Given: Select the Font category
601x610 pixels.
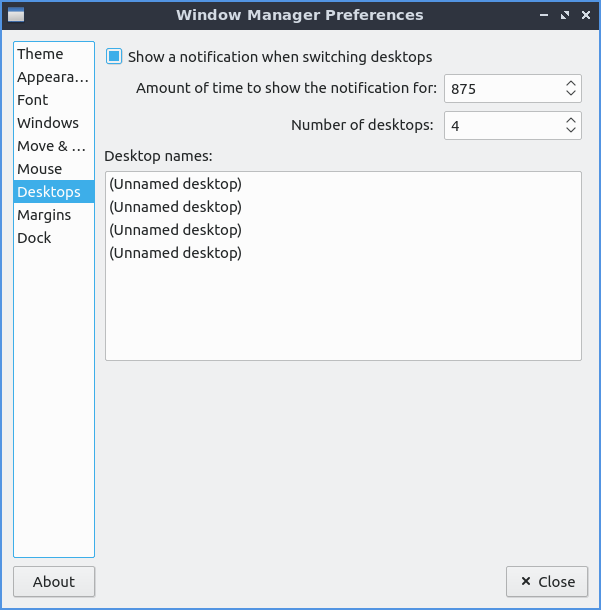Looking at the screenshot, I should pos(33,100).
